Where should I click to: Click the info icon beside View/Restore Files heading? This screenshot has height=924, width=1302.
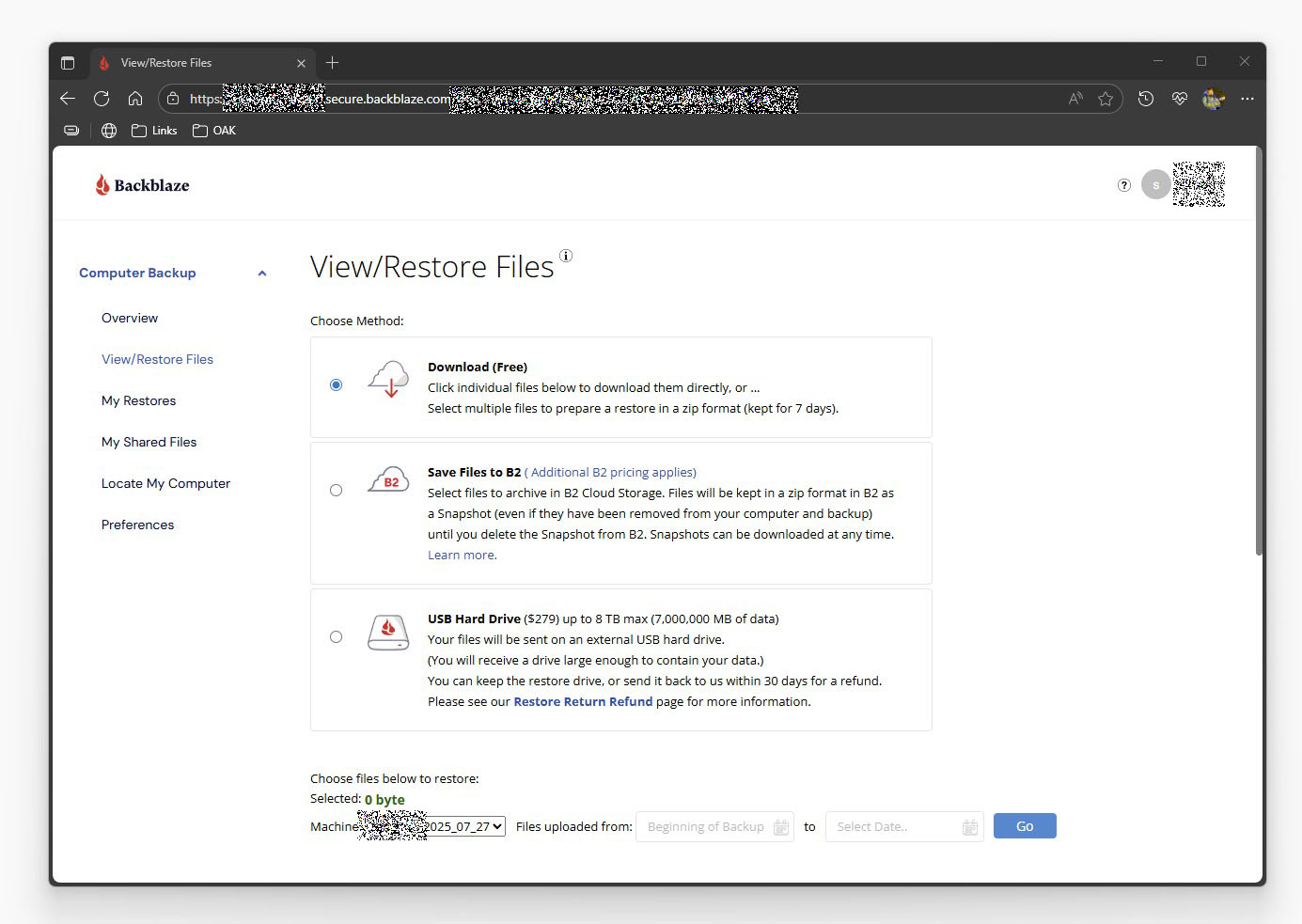click(x=566, y=256)
